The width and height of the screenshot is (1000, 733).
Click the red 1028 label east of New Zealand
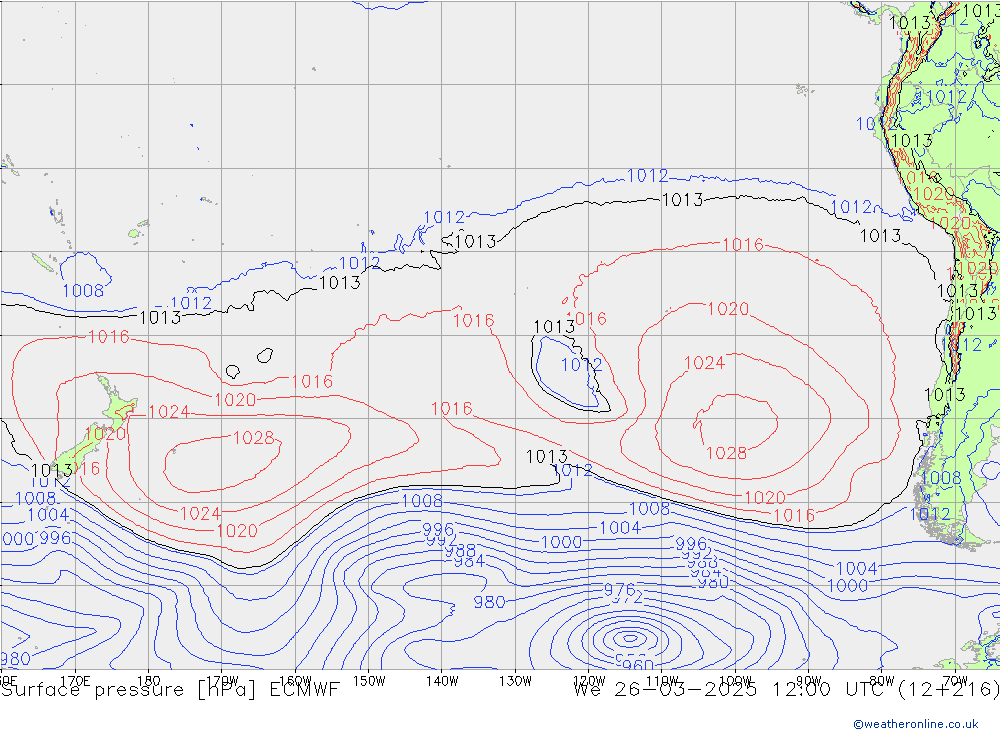[x=254, y=438]
